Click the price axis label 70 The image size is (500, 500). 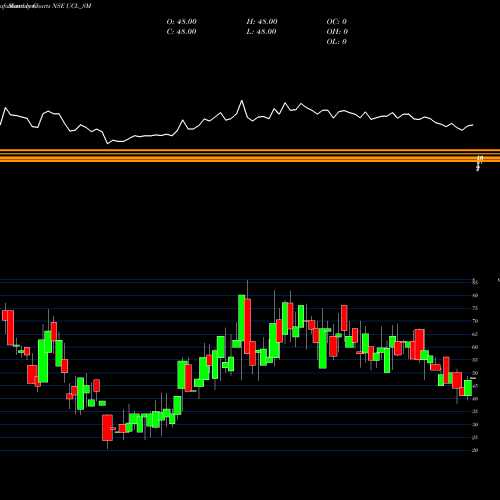[x=475, y=321]
